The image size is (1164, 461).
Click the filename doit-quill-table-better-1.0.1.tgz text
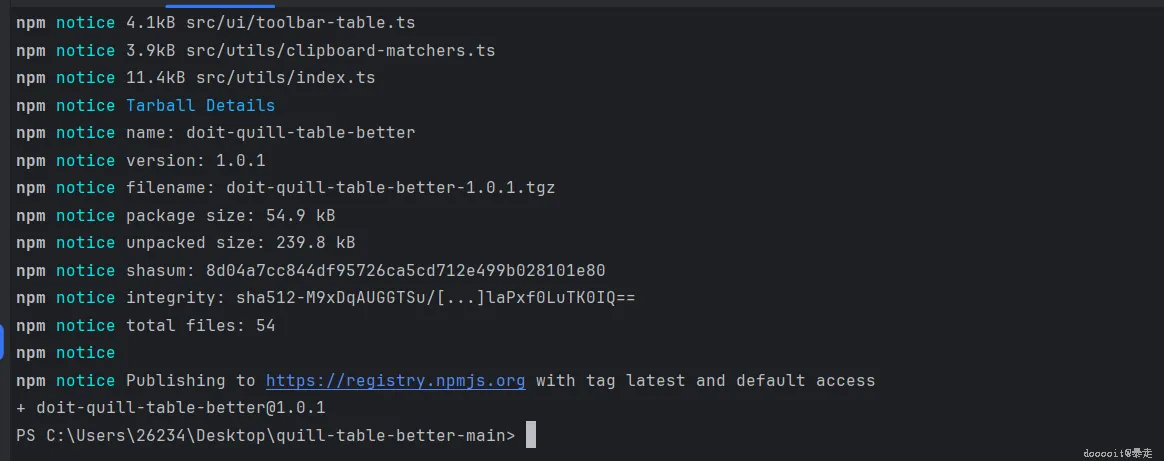(x=390, y=187)
